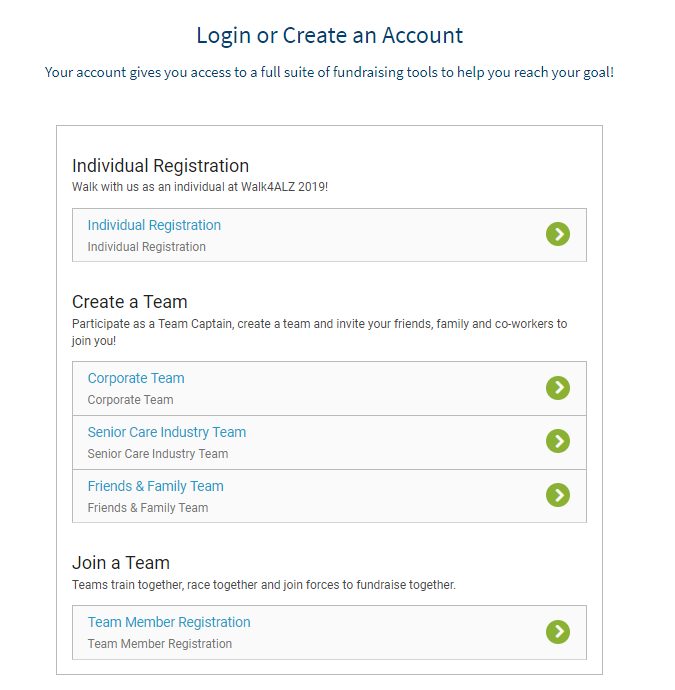The image size is (675, 690).
Task: Select the Create a Team section heading
Action: point(129,302)
